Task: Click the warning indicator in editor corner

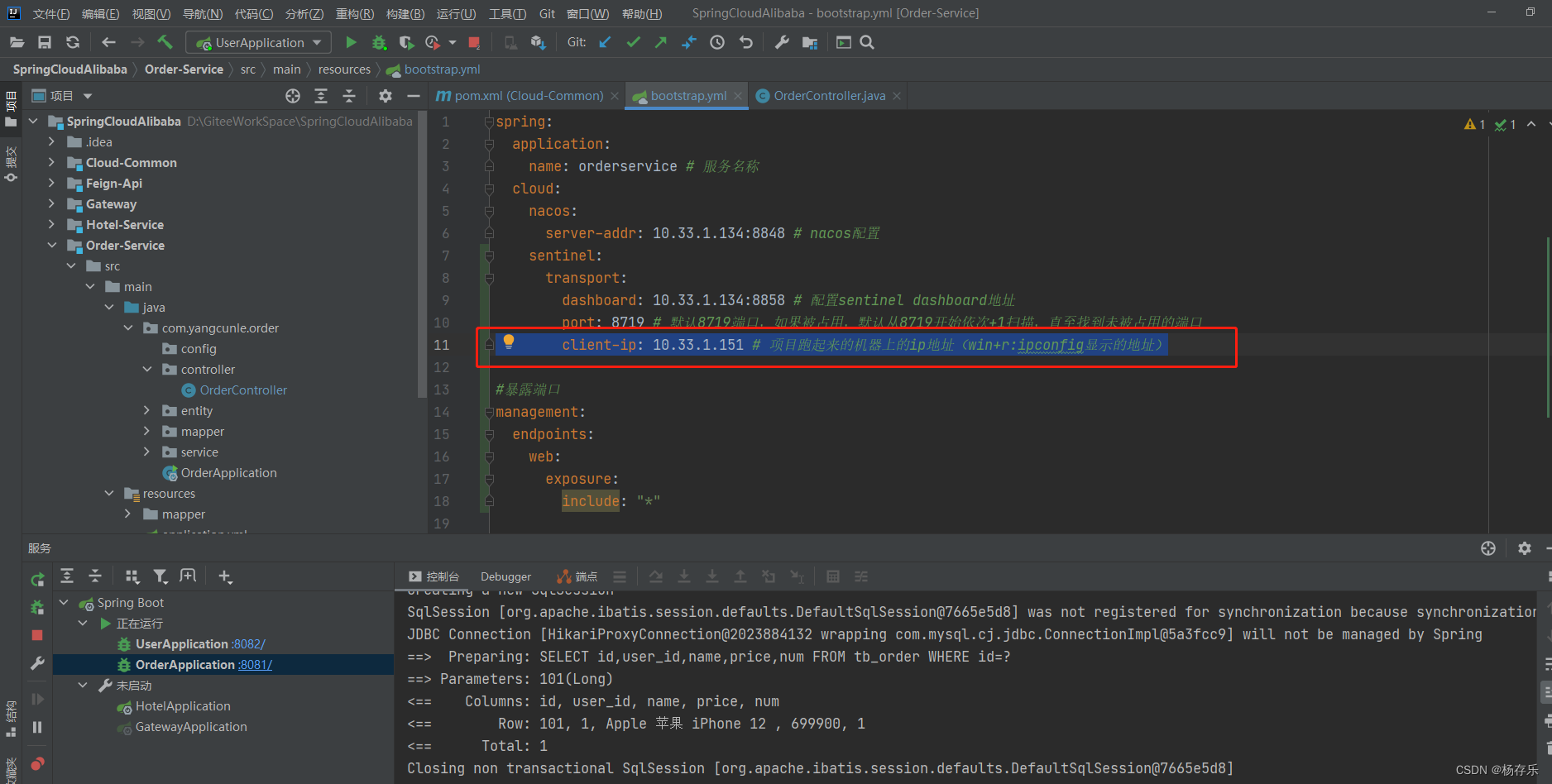Action: tap(1474, 124)
